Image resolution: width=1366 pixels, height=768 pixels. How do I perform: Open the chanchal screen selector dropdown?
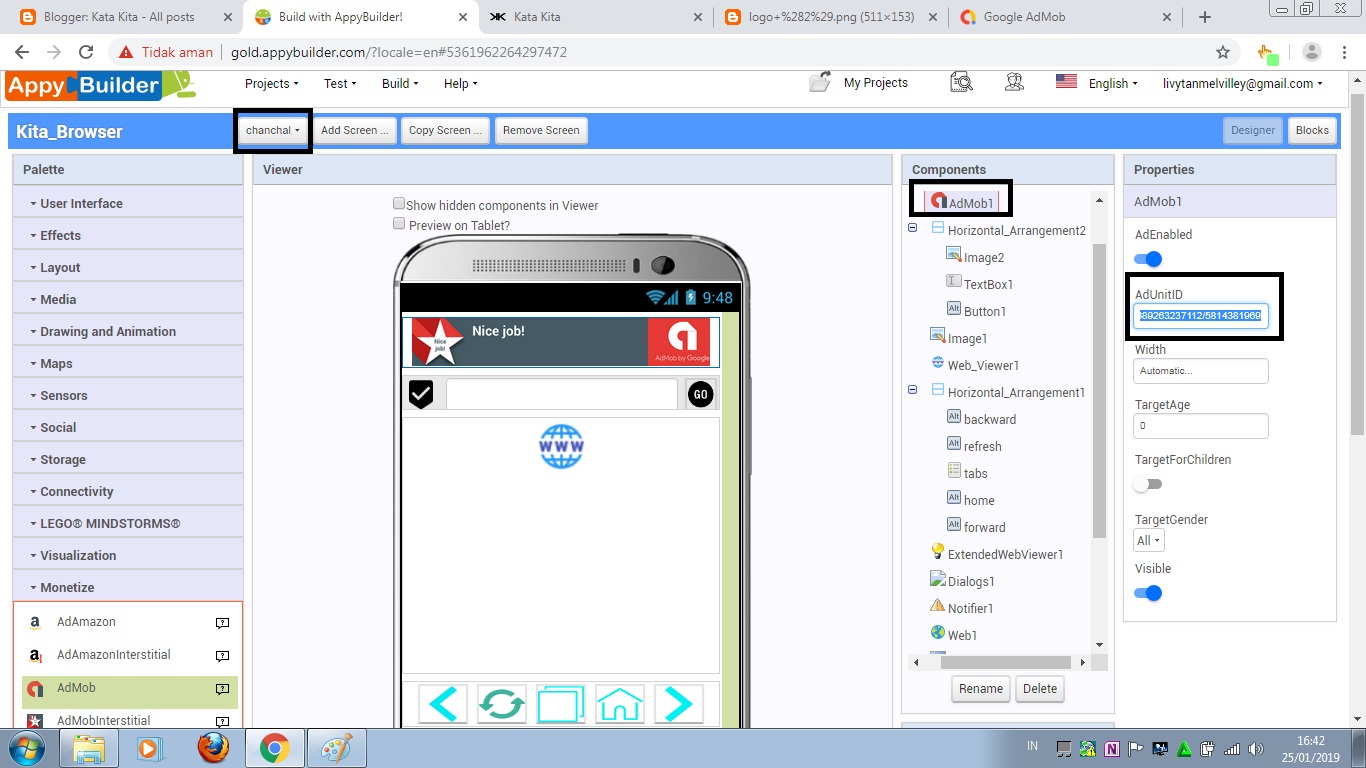point(272,130)
